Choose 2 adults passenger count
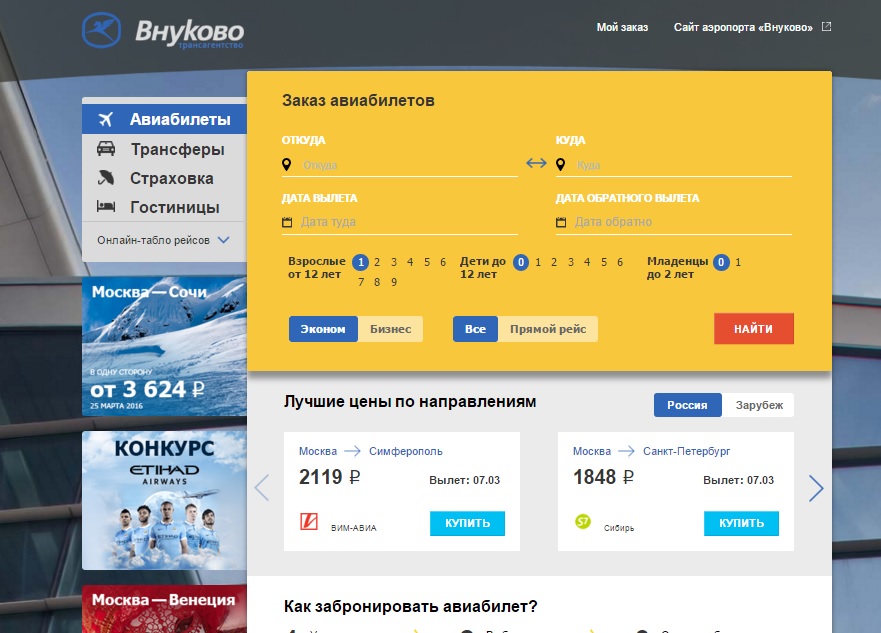This screenshot has height=633, width=881. (x=377, y=262)
